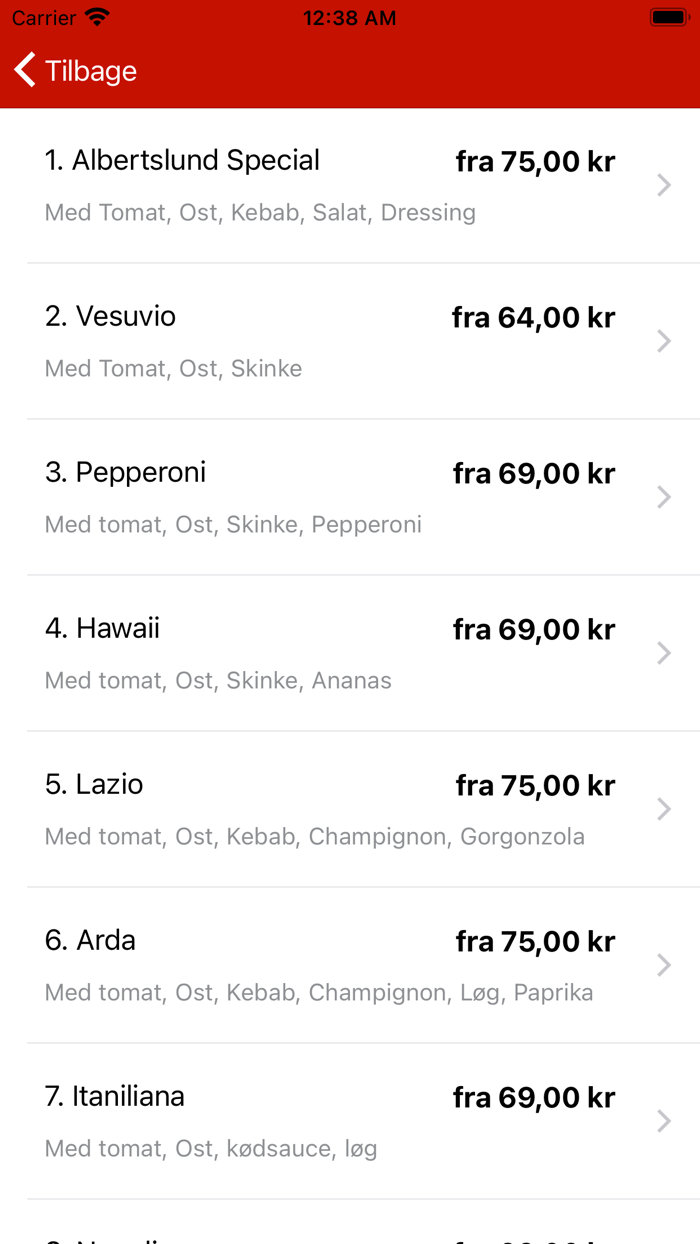Select 3. Pepperoni pizza title
The width and height of the screenshot is (700, 1244).
[125, 472]
